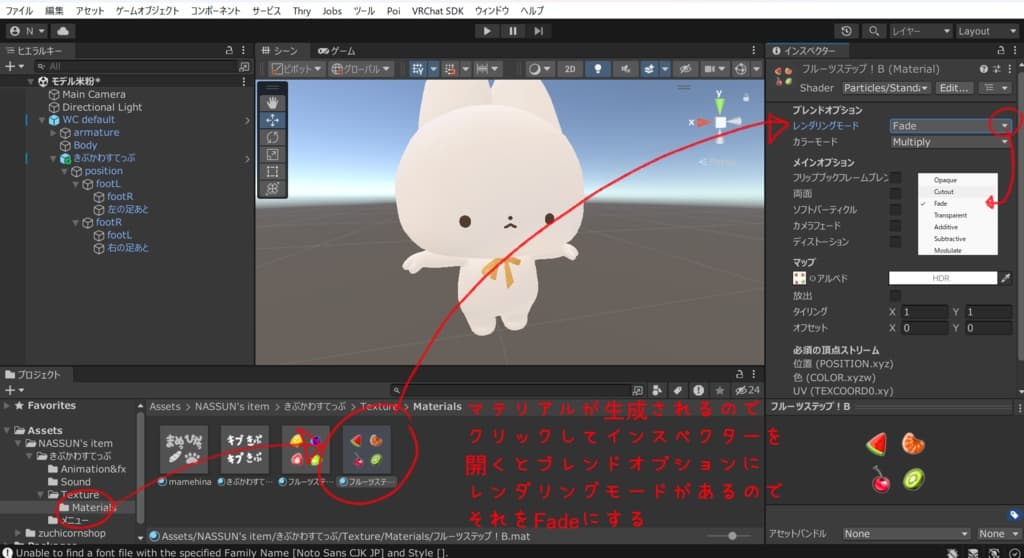
Task: Open the Sound folder
Action: click(76, 482)
